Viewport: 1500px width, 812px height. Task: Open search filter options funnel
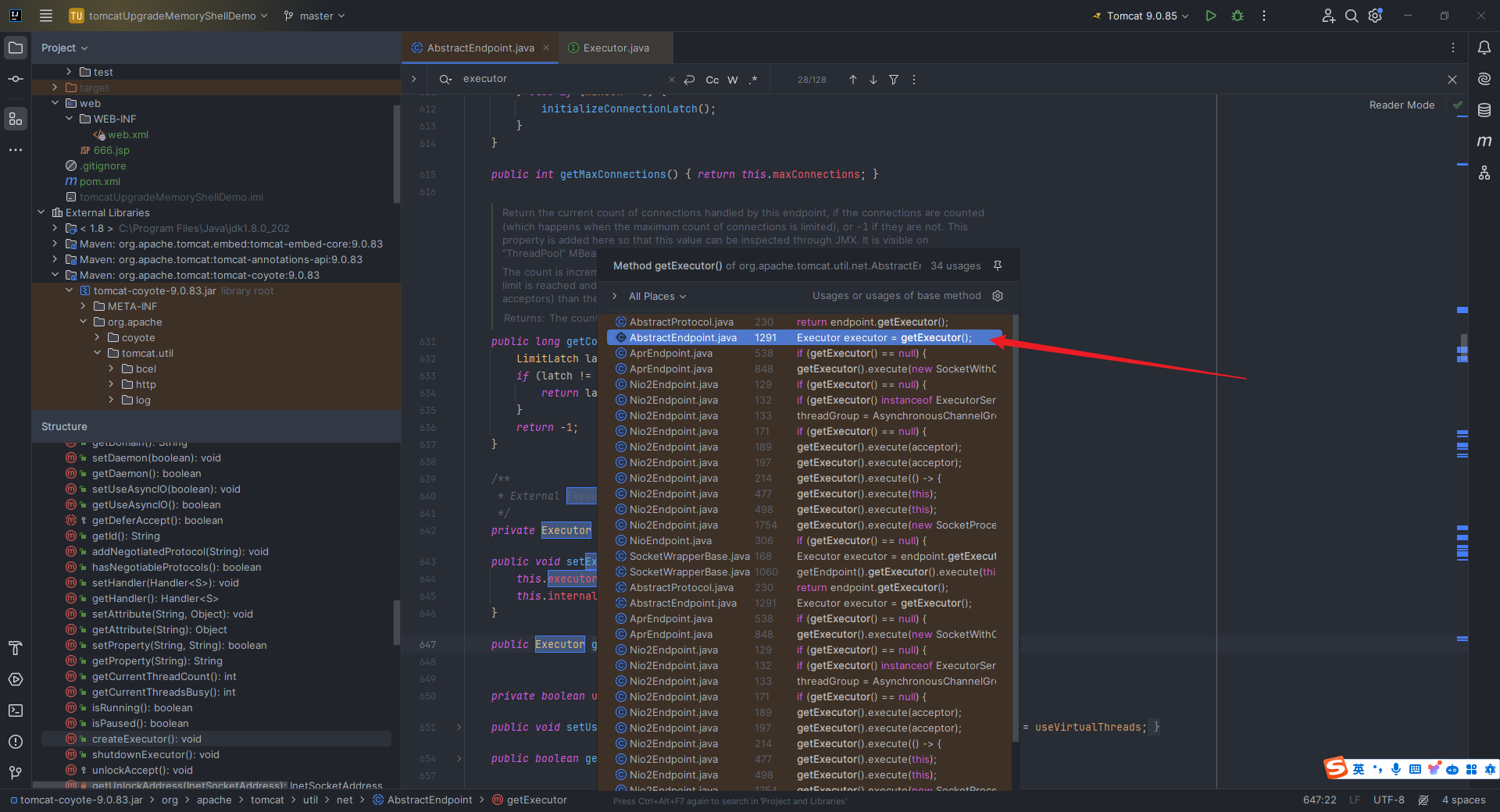pos(894,80)
